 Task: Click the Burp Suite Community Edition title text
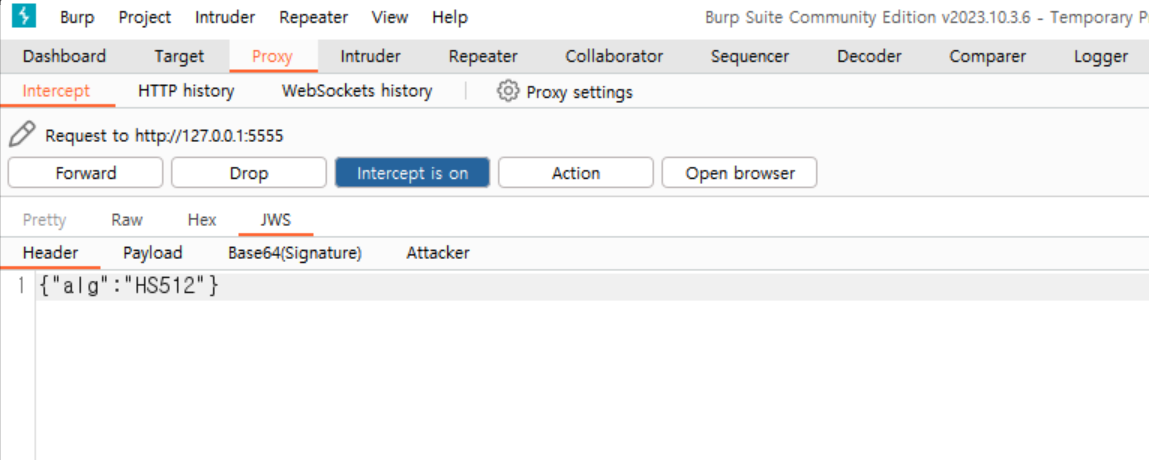coord(926,18)
